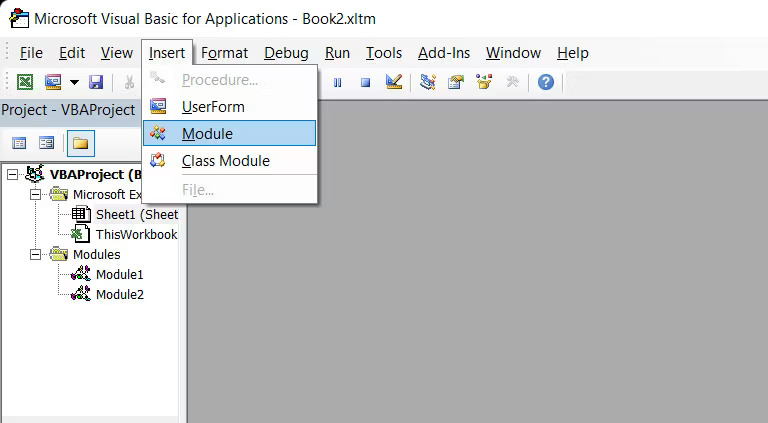The height and width of the screenshot is (423, 768).
Task: Open the Properties Window toolbar icon
Action: click(x=456, y=82)
